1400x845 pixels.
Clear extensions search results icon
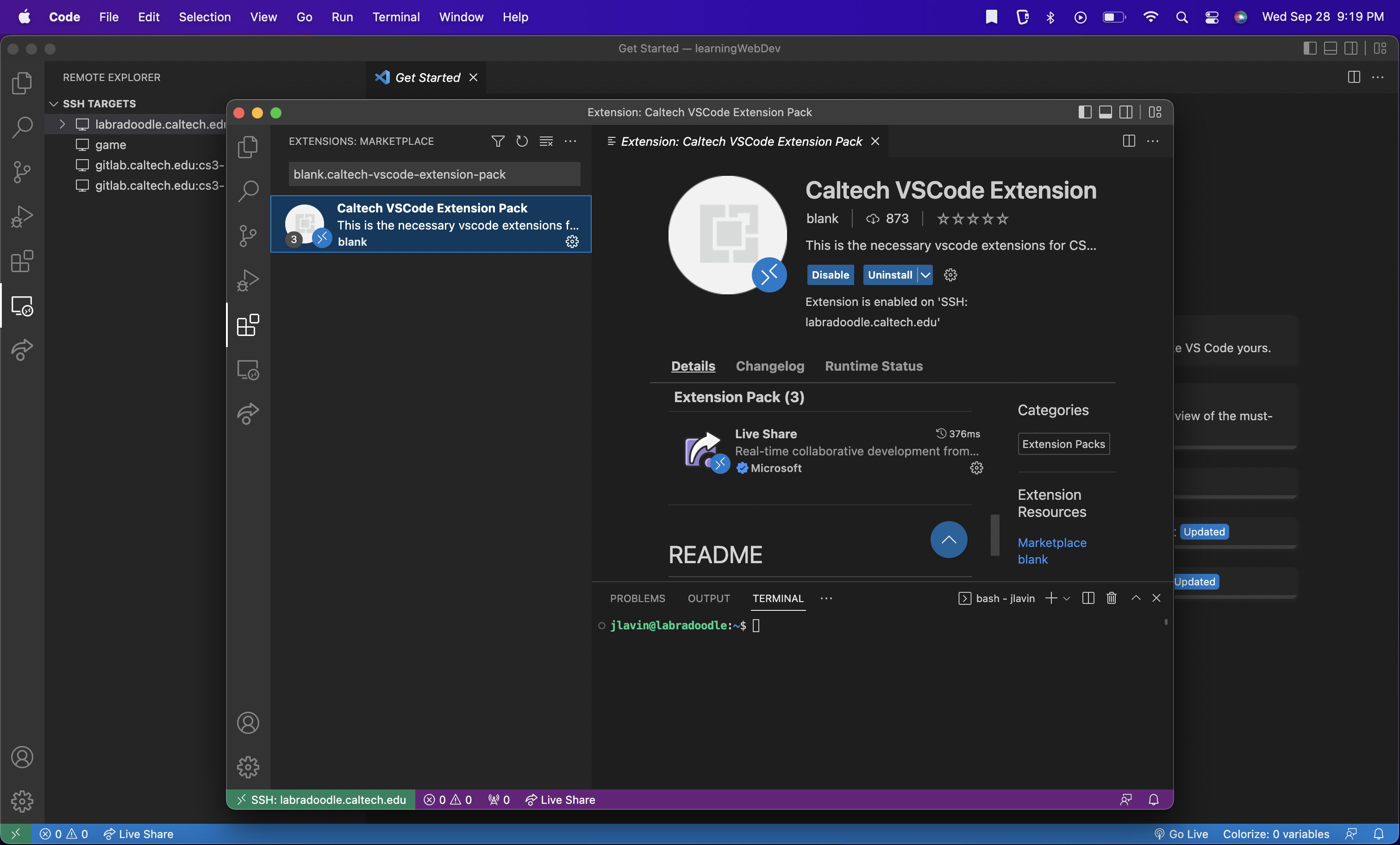point(546,141)
